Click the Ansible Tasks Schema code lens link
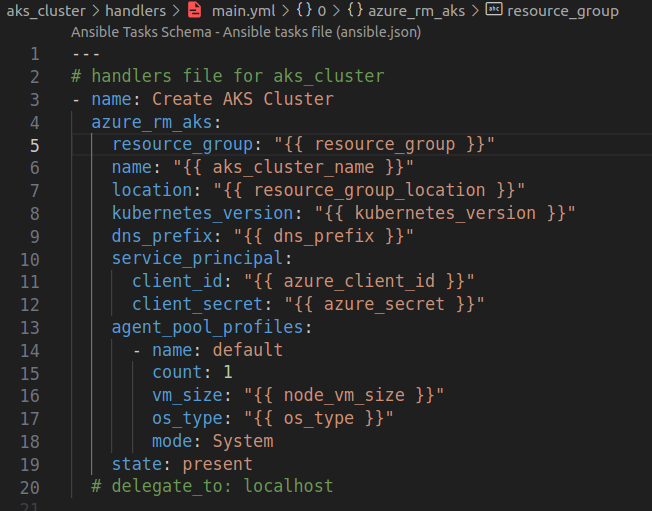This screenshot has width=652, height=511. (246, 32)
